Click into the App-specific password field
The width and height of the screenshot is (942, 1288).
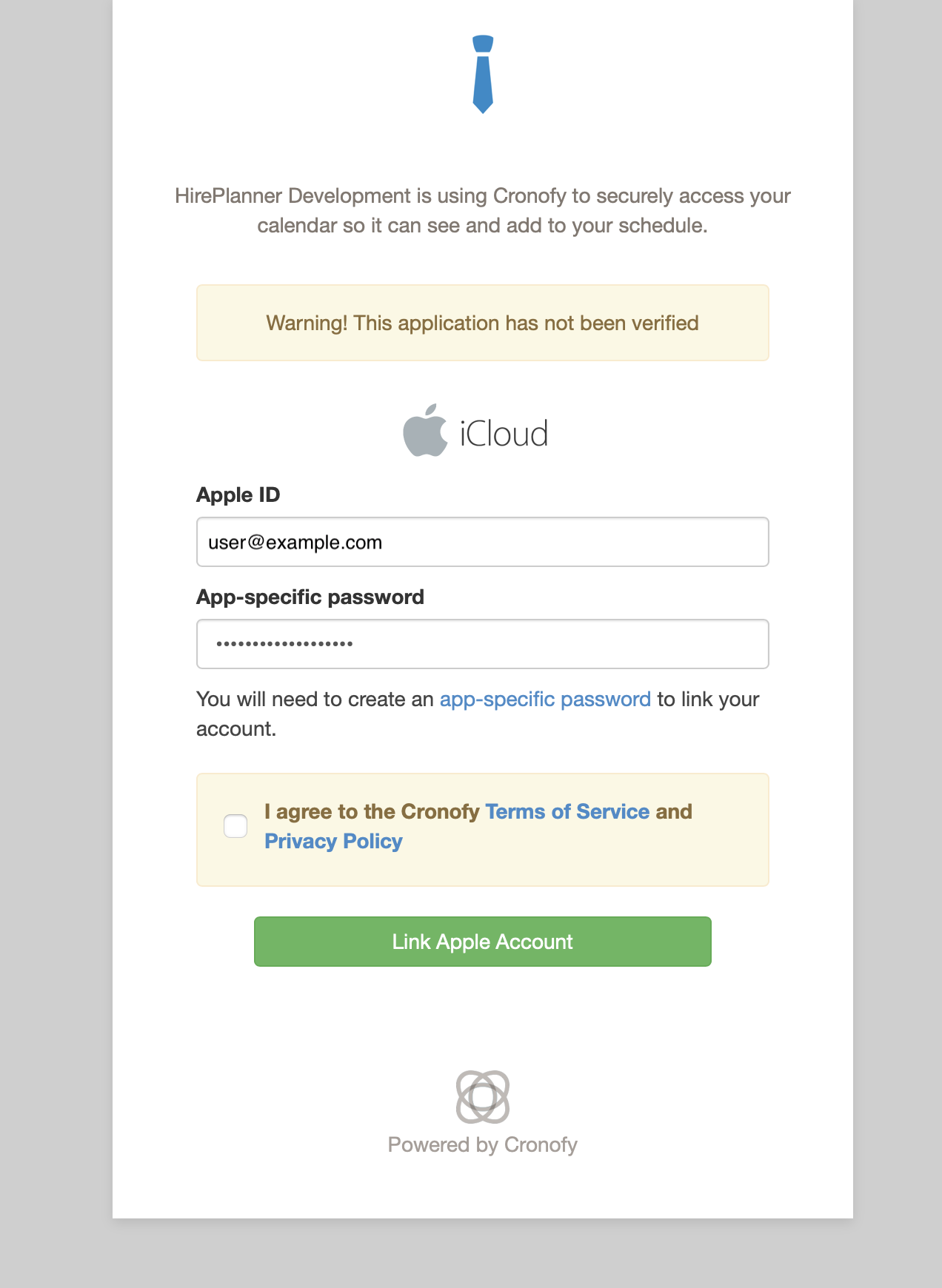[x=483, y=644]
